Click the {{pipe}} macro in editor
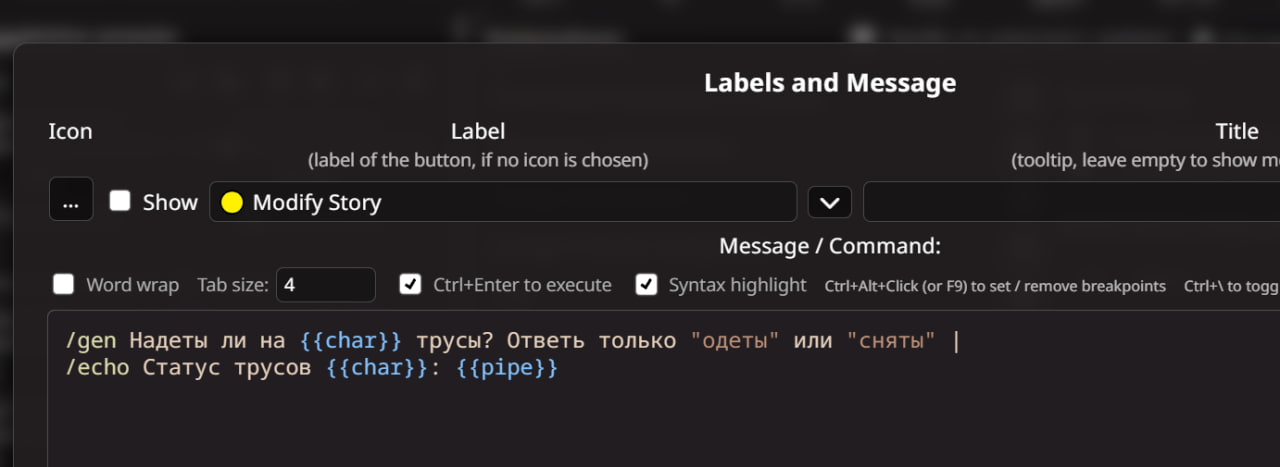Viewport: 1280px width, 467px height. point(507,368)
